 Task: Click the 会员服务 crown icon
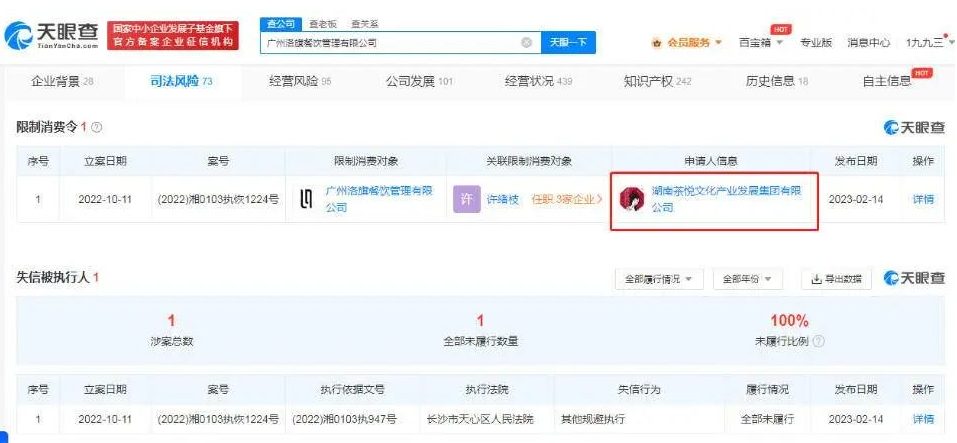657,43
